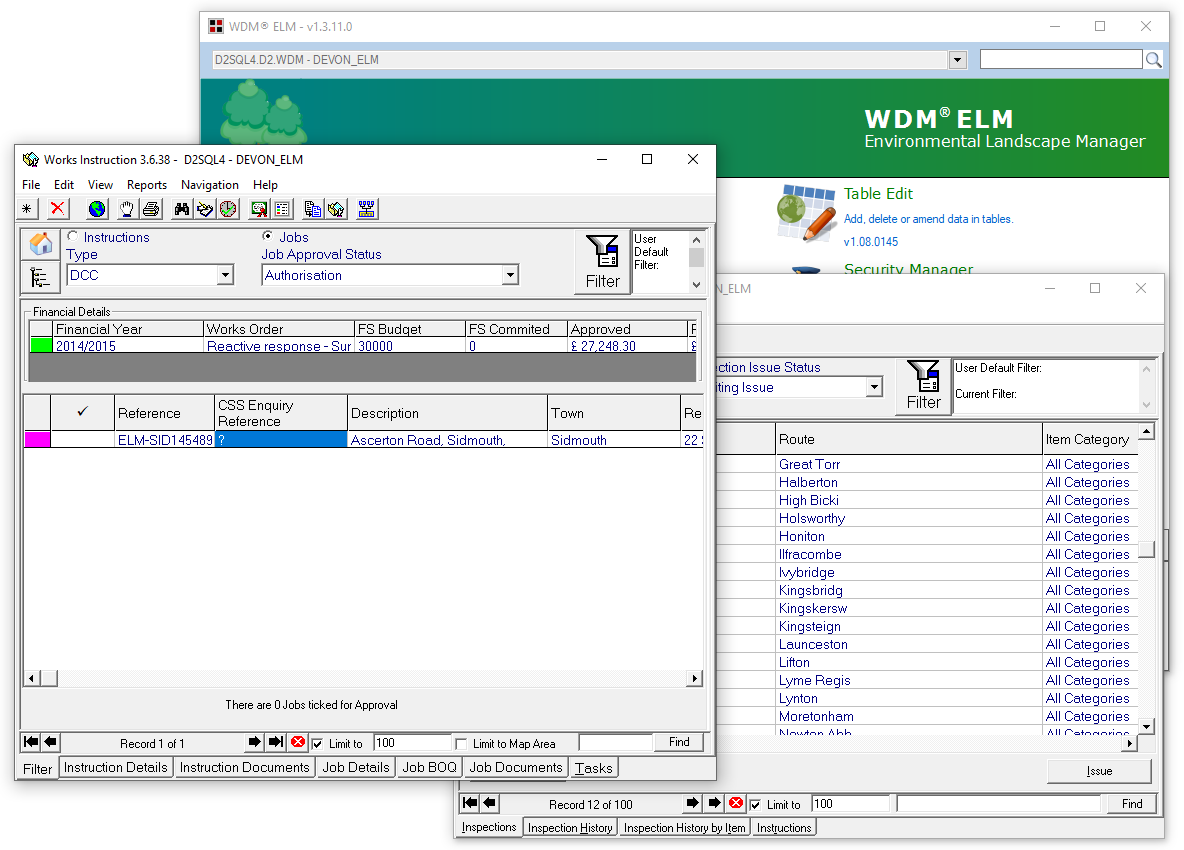Screen dimensions: 1184x850
Task: Click the magenta status swatch in job row
Action: pyautogui.click(x=37, y=440)
